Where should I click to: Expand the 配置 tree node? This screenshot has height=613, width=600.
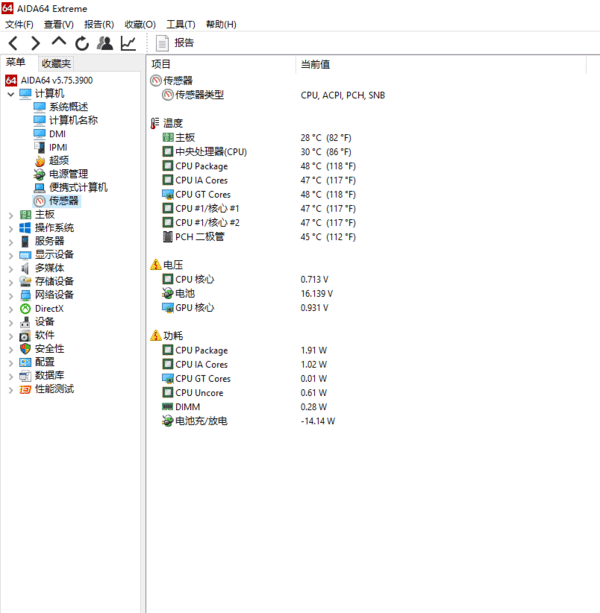coord(11,362)
